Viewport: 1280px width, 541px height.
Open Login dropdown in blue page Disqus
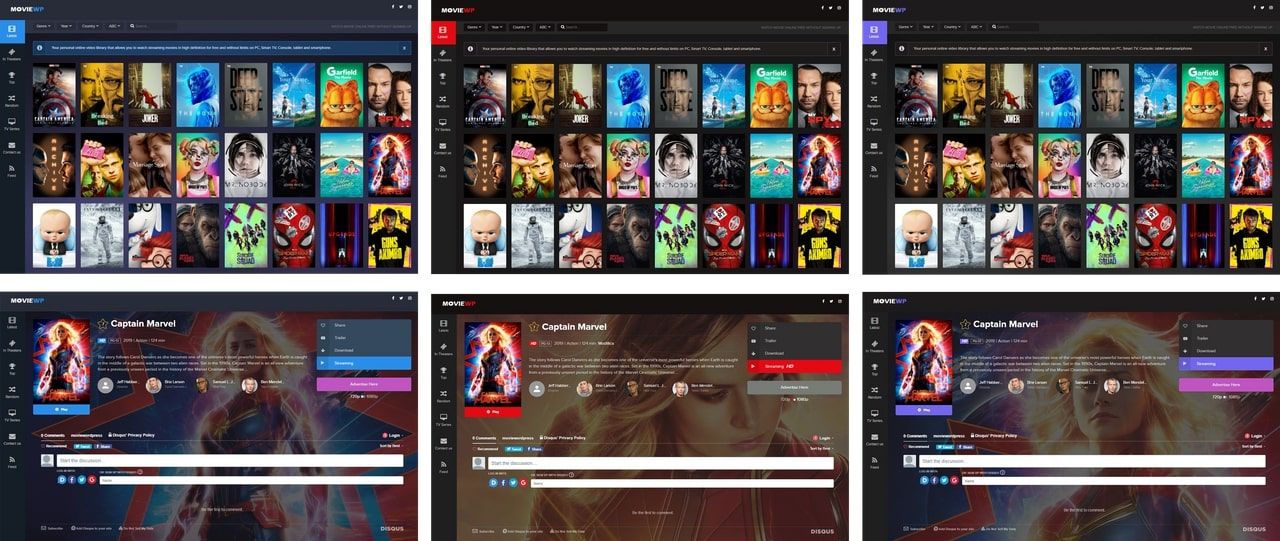[x=393, y=435]
